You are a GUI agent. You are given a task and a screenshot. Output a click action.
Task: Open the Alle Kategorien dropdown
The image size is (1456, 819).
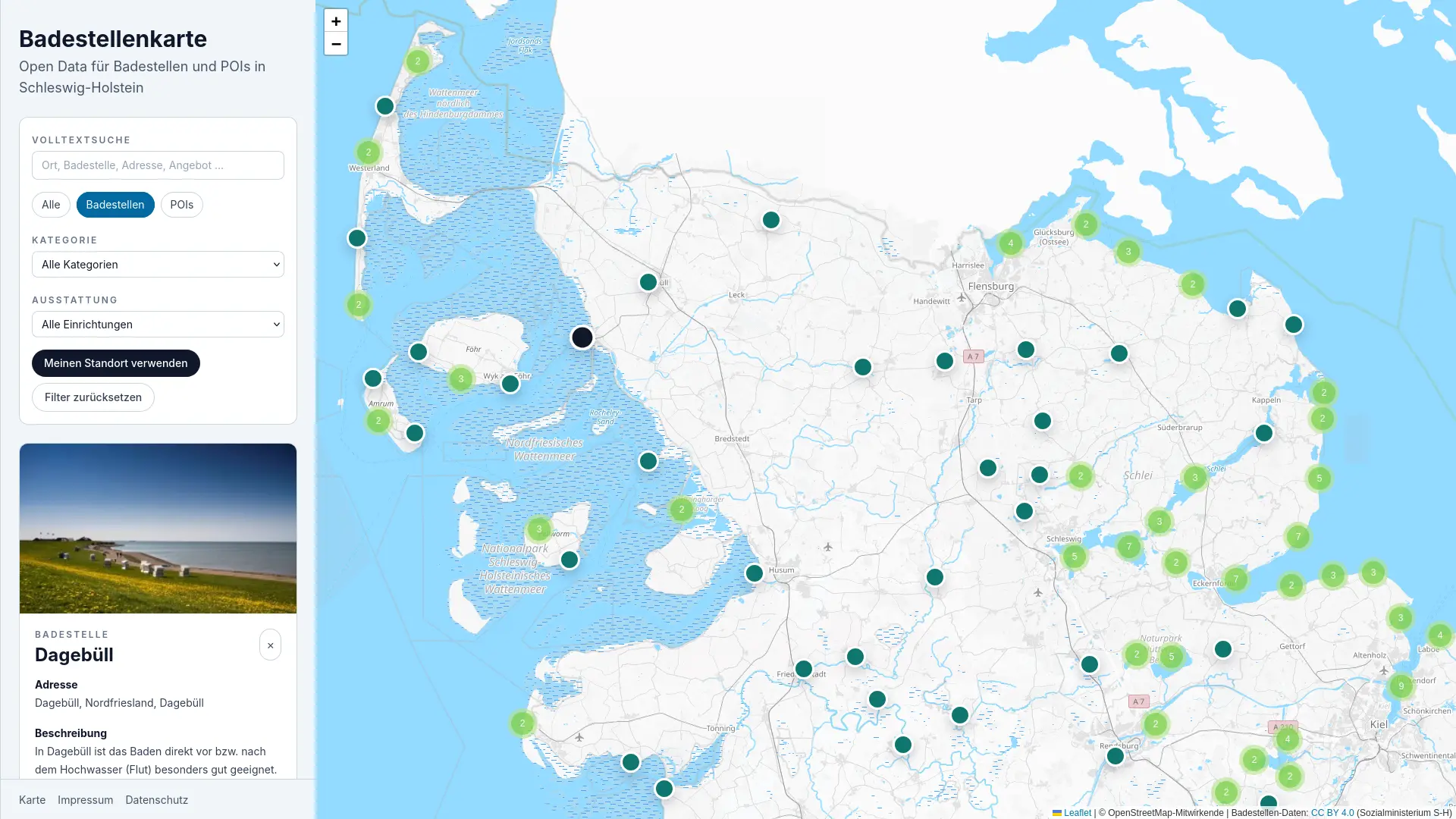click(158, 265)
